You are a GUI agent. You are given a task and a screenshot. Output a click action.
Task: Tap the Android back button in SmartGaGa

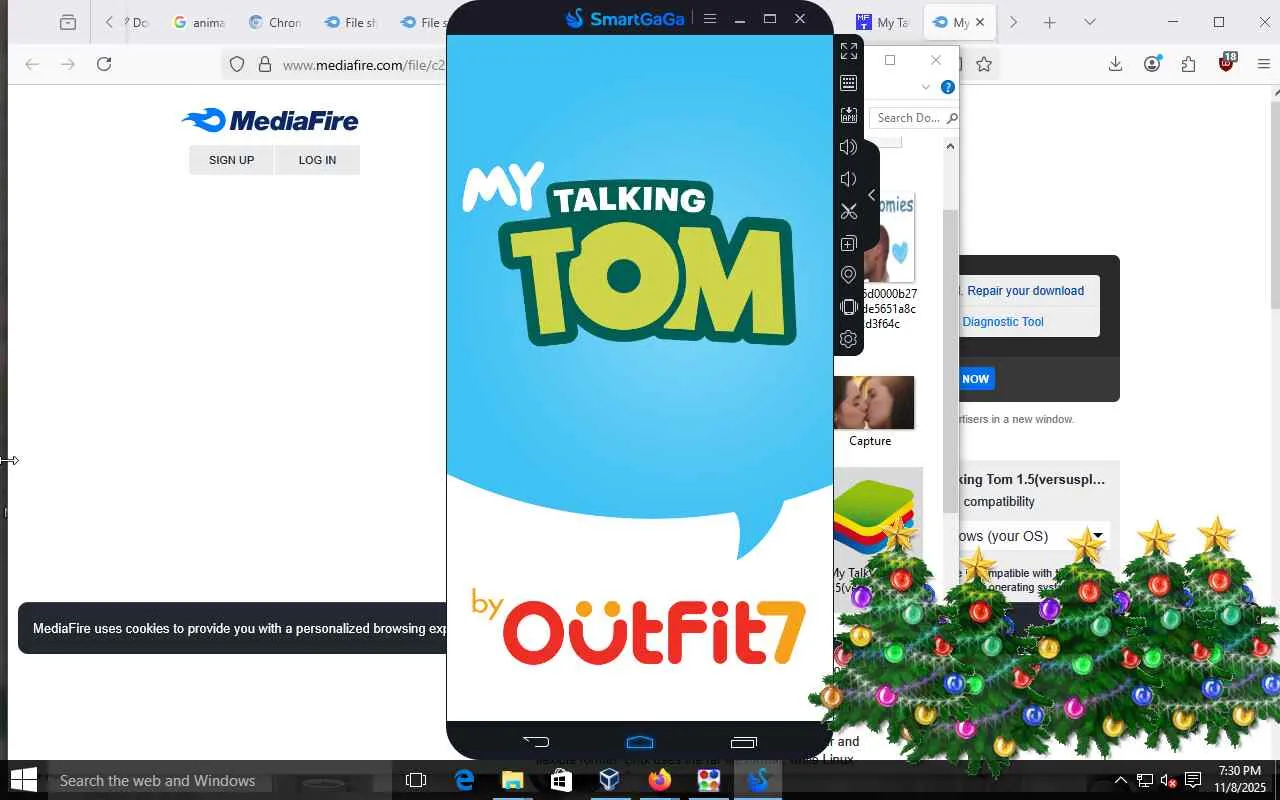pos(536,742)
